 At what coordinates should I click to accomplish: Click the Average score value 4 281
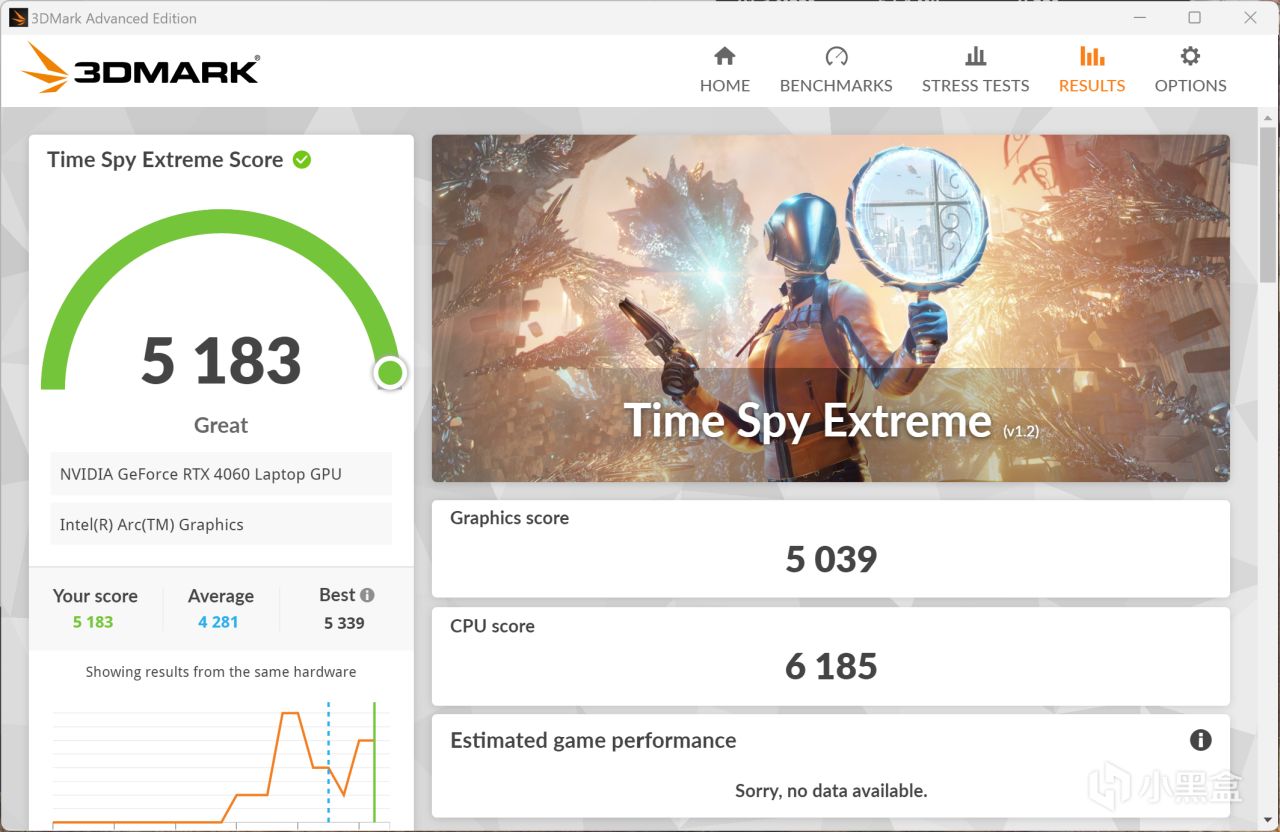point(218,622)
